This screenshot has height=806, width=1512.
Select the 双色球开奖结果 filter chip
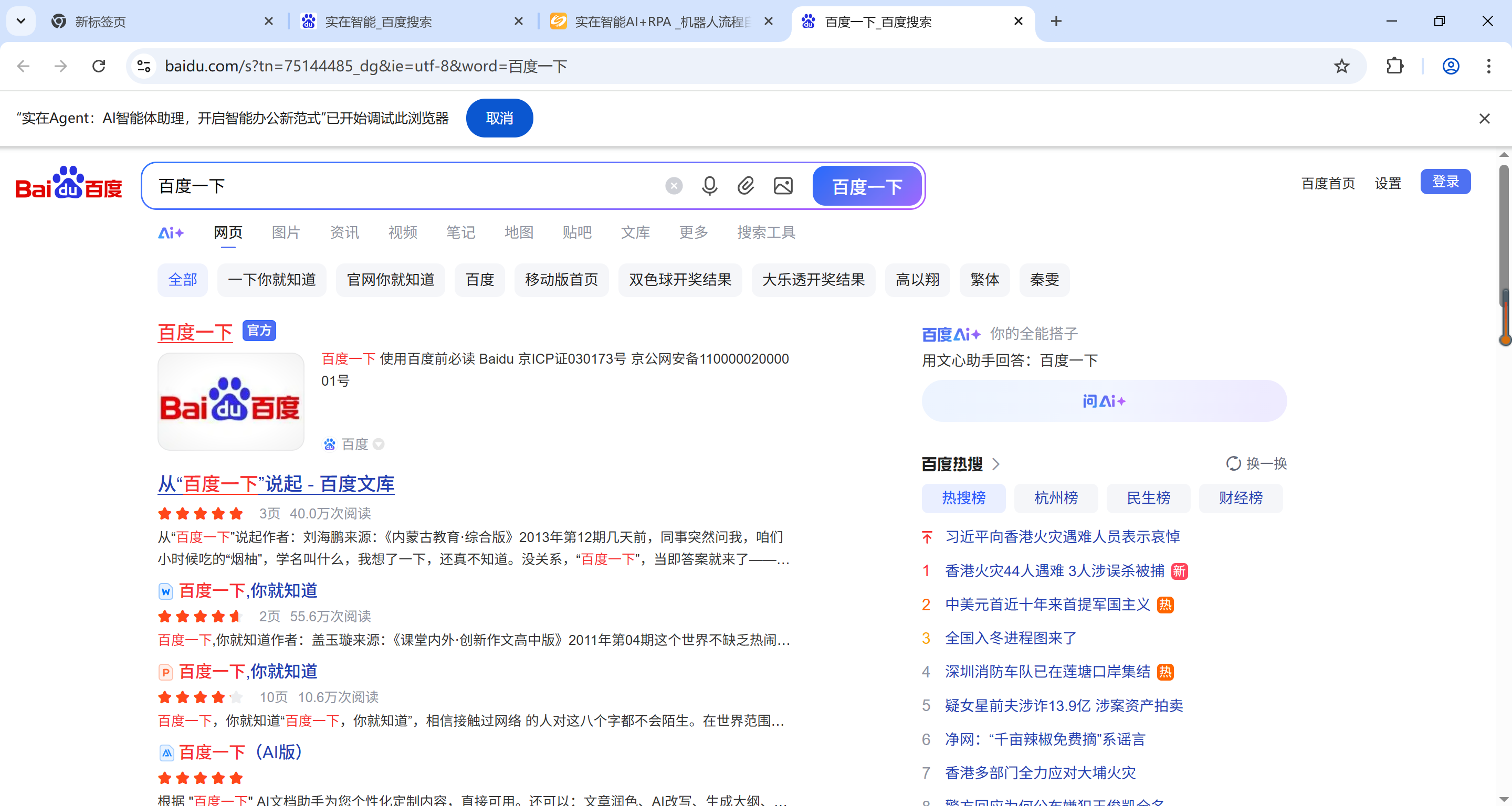click(680, 280)
